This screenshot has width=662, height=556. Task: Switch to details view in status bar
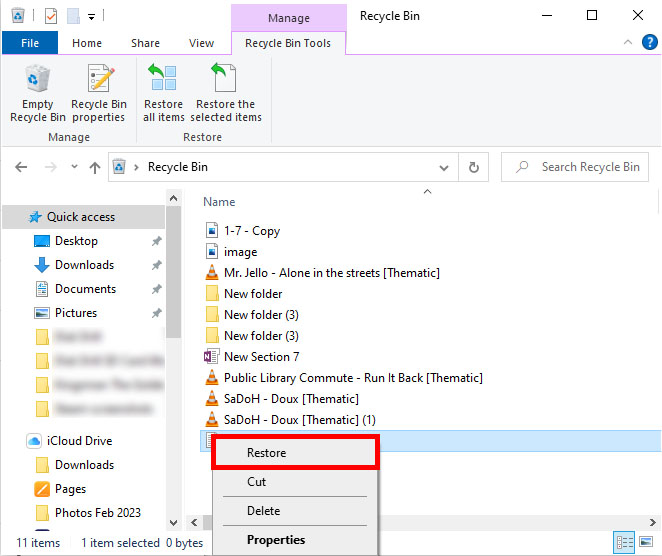click(626, 542)
